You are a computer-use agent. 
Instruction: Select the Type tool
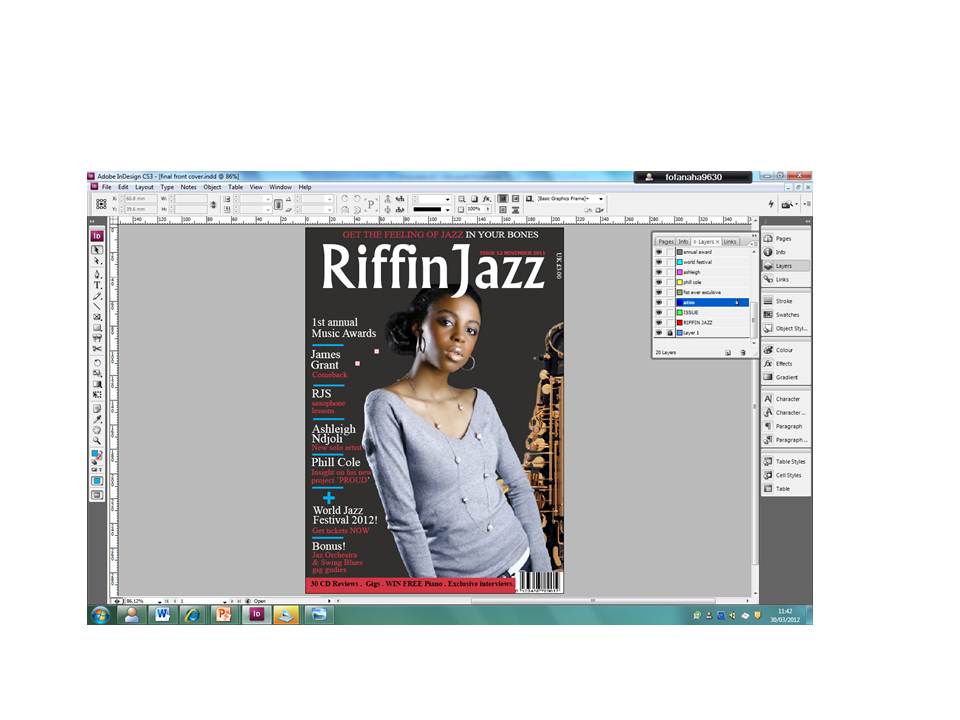click(97, 285)
